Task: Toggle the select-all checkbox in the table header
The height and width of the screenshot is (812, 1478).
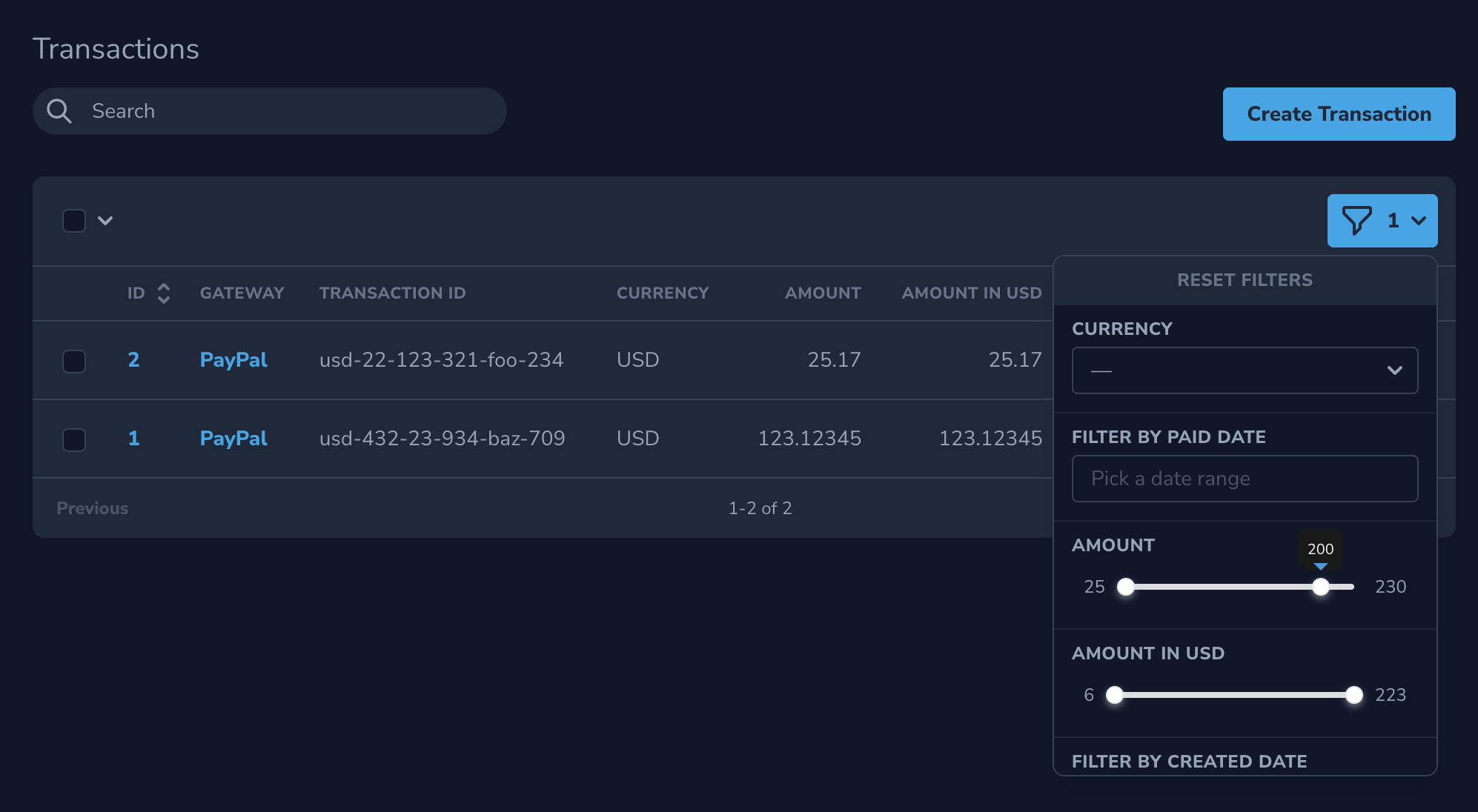Action: click(74, 221)
